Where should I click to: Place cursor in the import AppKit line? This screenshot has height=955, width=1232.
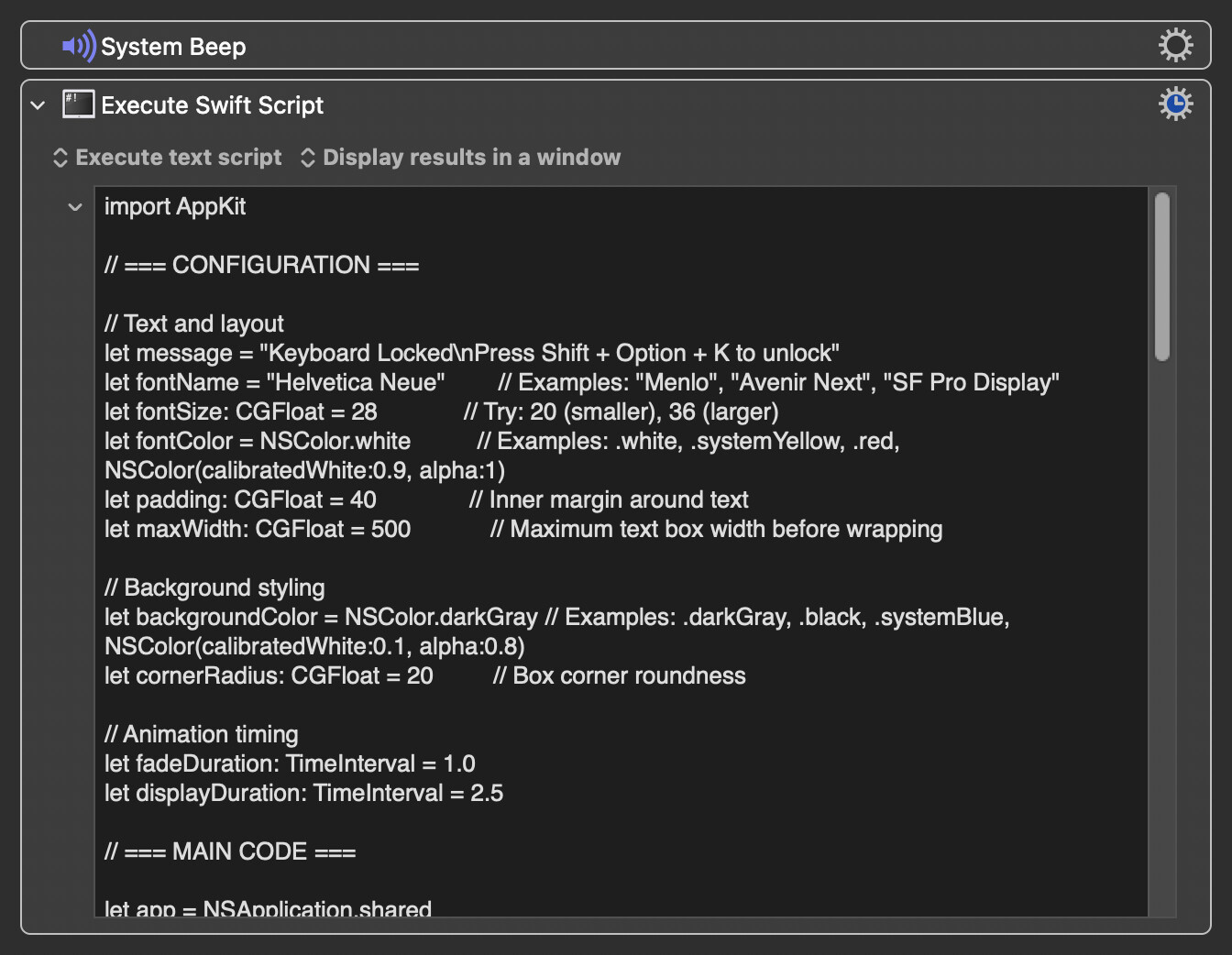[x=175, y=207]
